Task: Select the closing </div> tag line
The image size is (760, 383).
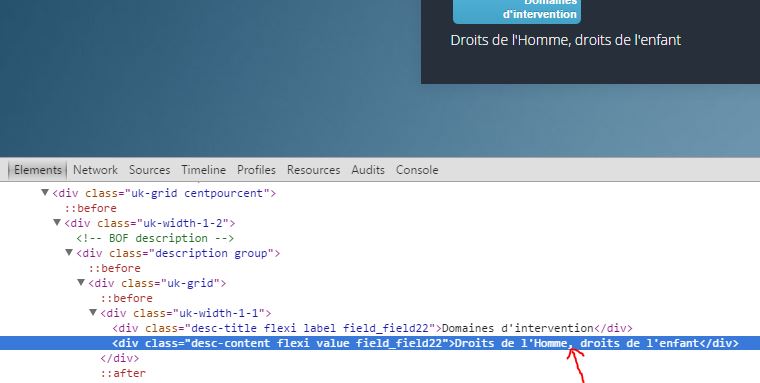Action: coord(120,358)
